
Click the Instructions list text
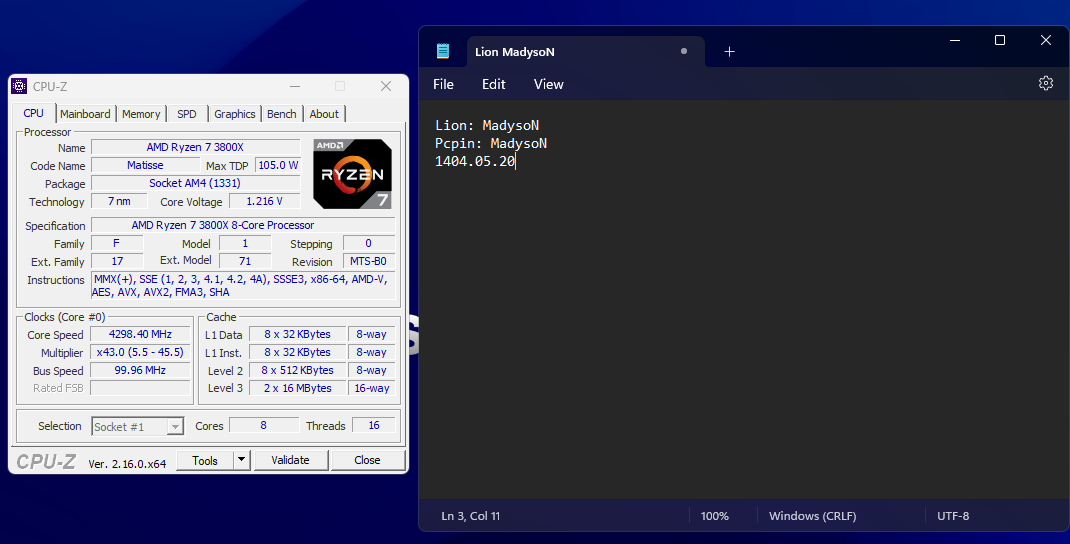pyautogui.click(x=243, y=285)
